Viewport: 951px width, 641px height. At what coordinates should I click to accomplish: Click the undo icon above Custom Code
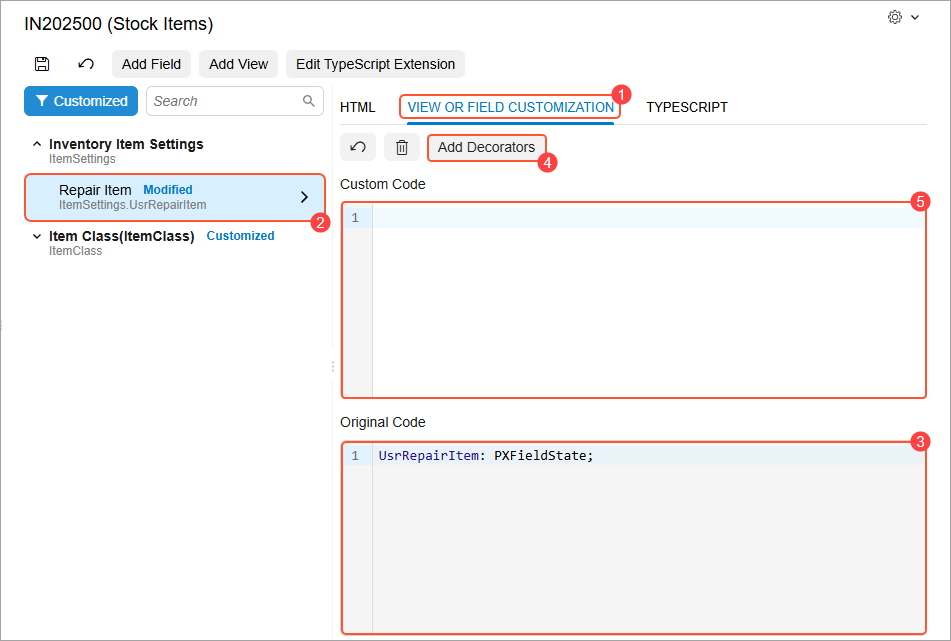coord(358,147)
